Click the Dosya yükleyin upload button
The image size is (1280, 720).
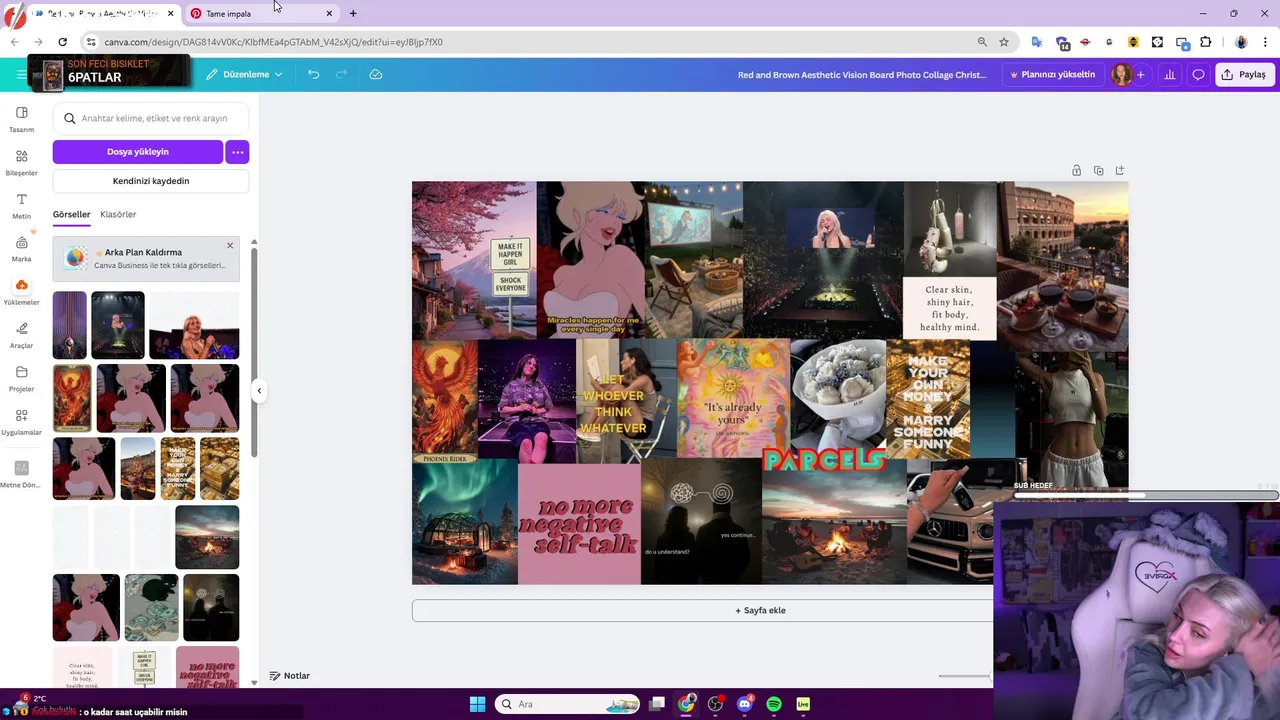[138, 152]
